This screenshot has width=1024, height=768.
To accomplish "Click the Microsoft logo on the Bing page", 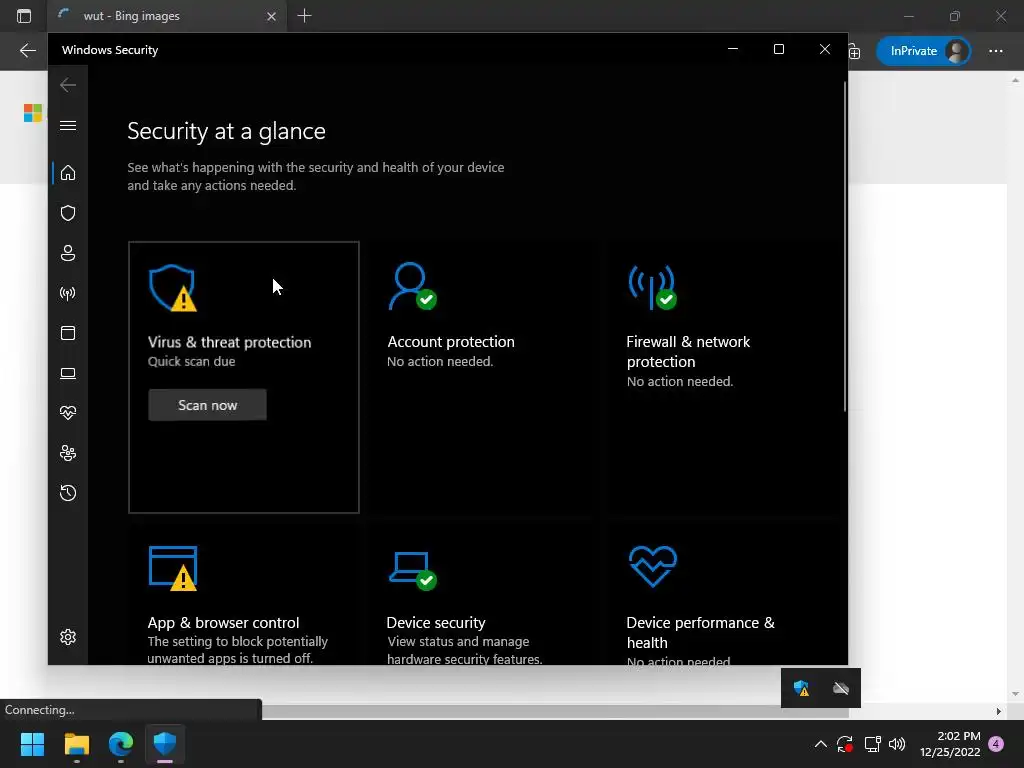I will [x=33, y=113].
